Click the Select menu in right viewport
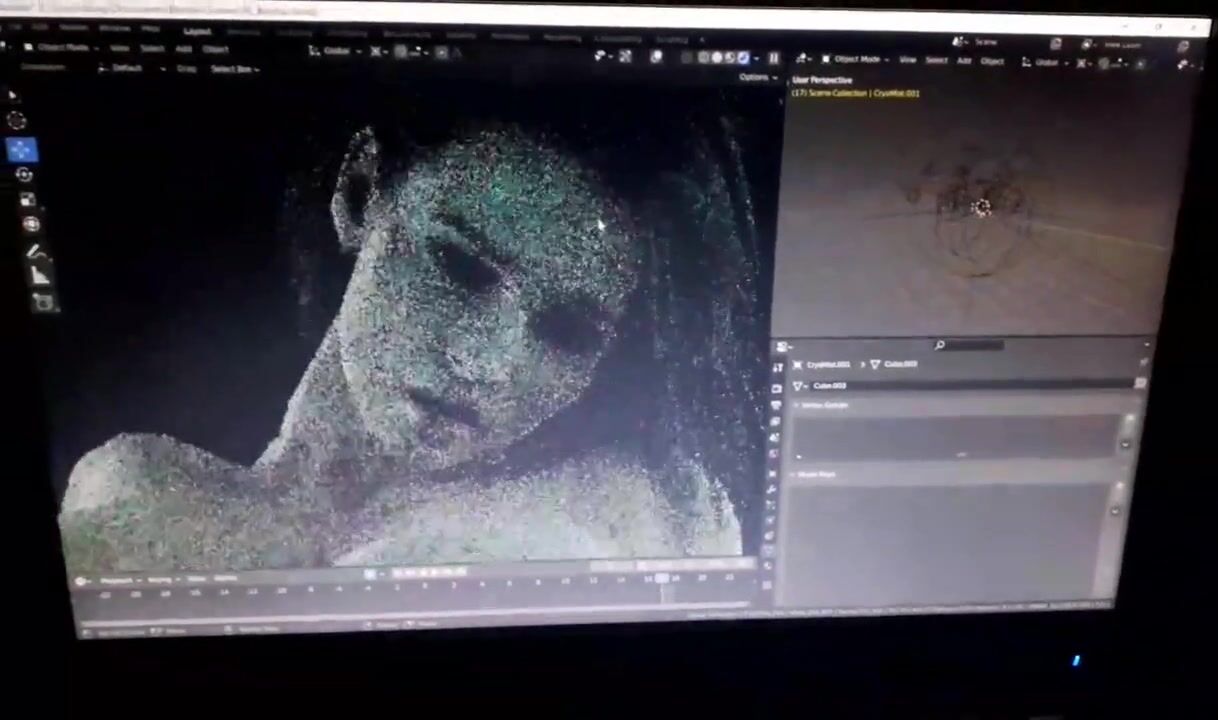The width and height of the screenshot is (1218, 720). coord(936,60)
